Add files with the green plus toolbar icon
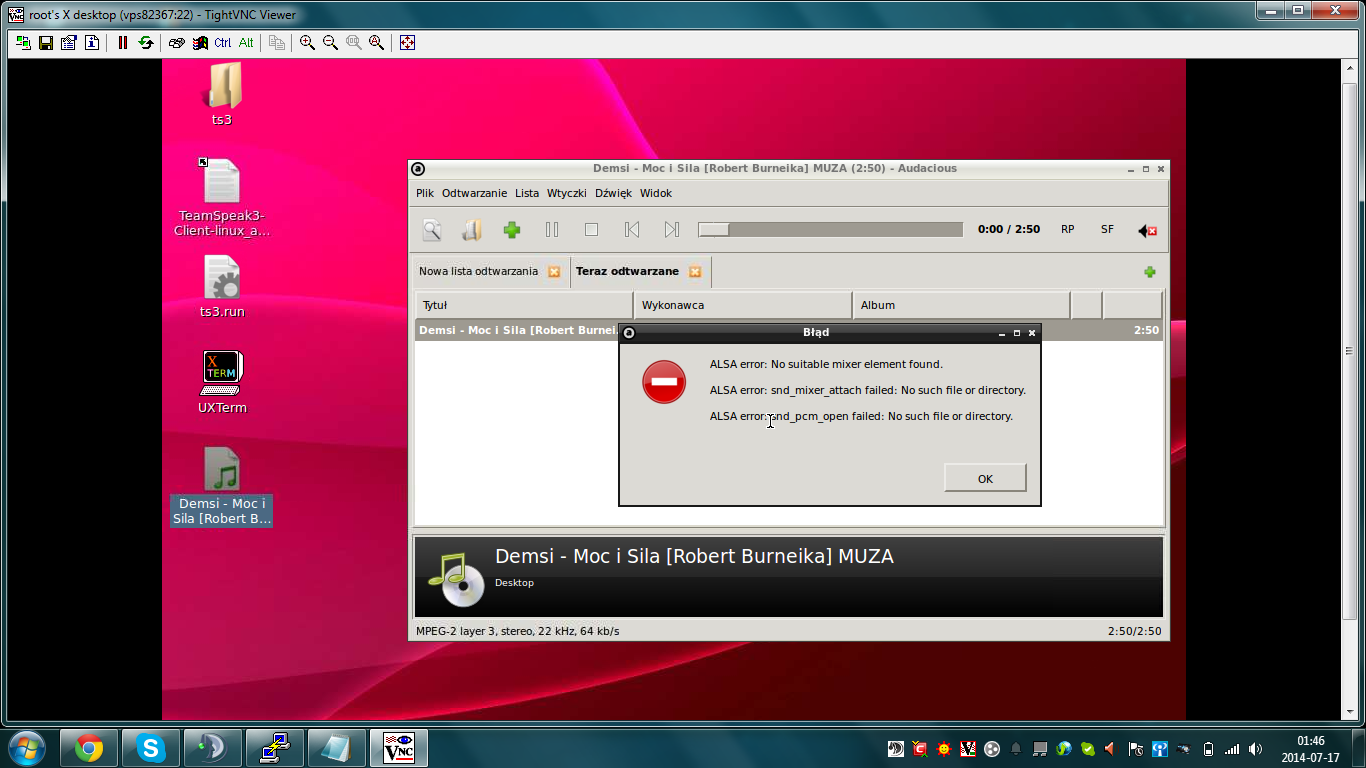The image size is (1366, 768). (512, 230)
